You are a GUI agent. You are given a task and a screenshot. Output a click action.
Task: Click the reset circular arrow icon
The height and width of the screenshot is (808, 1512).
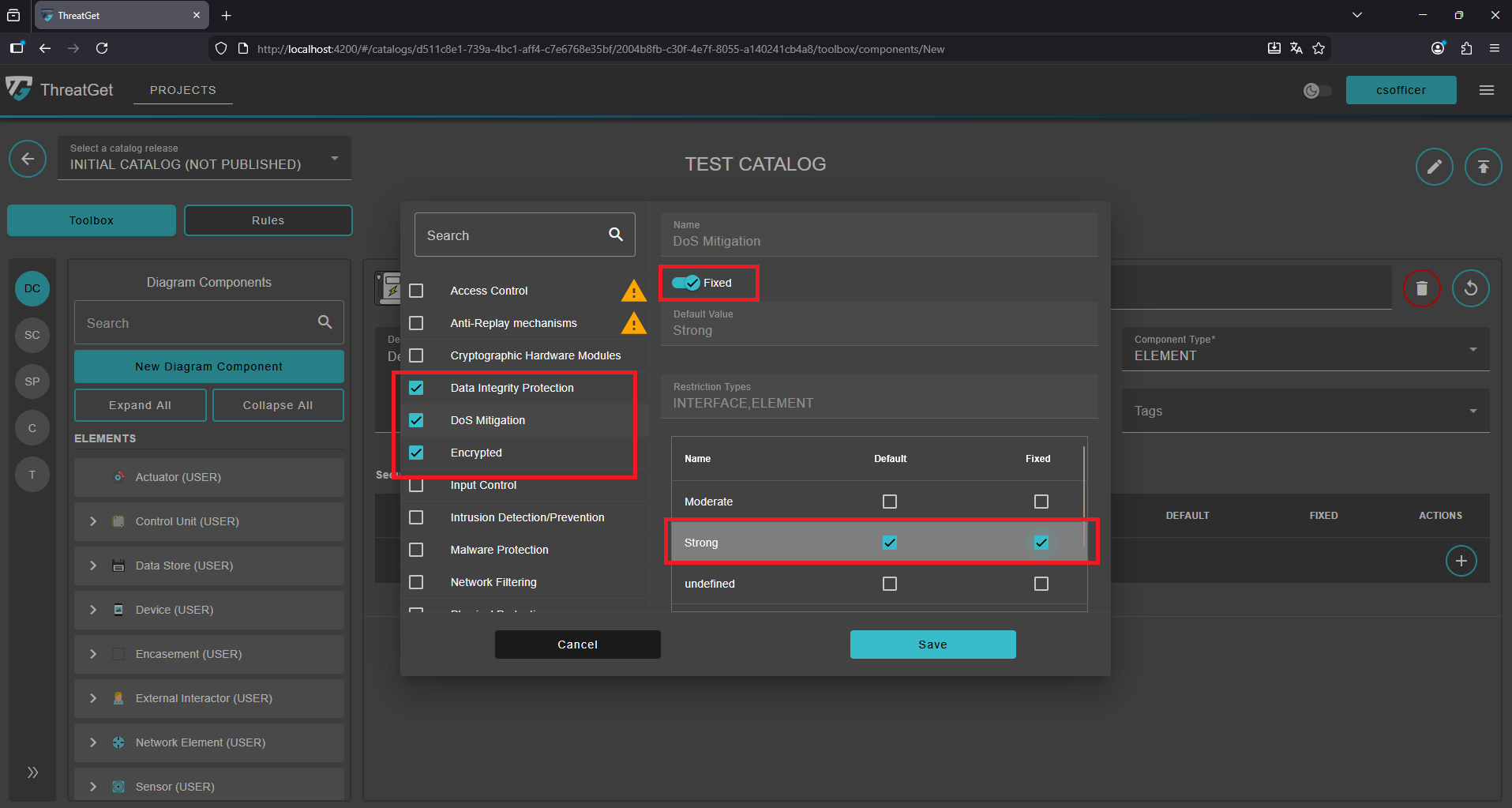click(1471, 288)
